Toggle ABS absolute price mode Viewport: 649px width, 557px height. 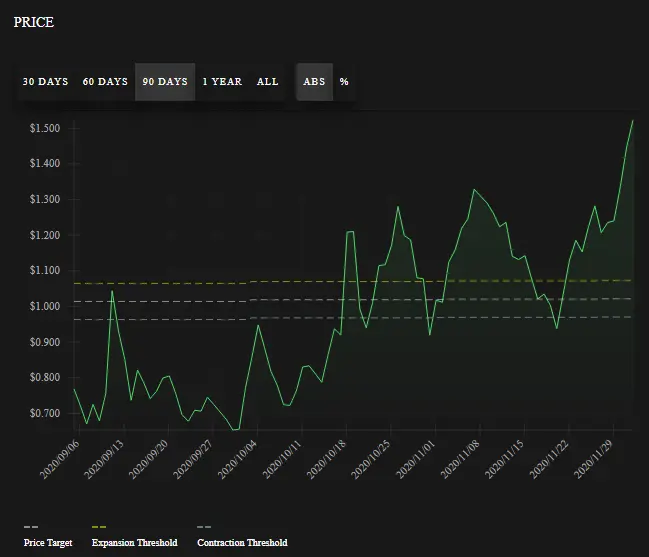[x=314, y=82]
